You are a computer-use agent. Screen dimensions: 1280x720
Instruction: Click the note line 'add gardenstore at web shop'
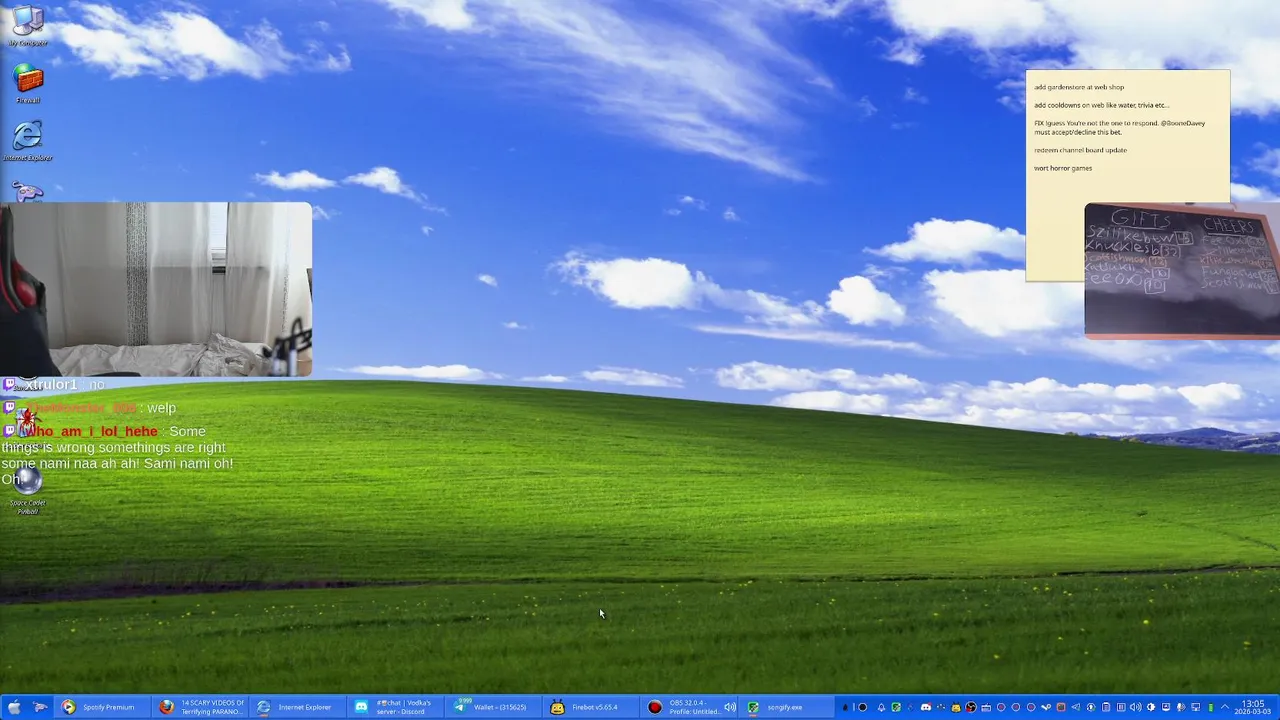1079,87
